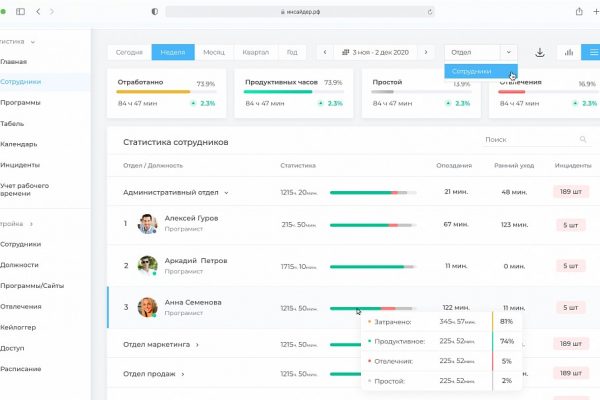Click the Поиск search field
Screen dimensions: 600x400
point(536,139)
